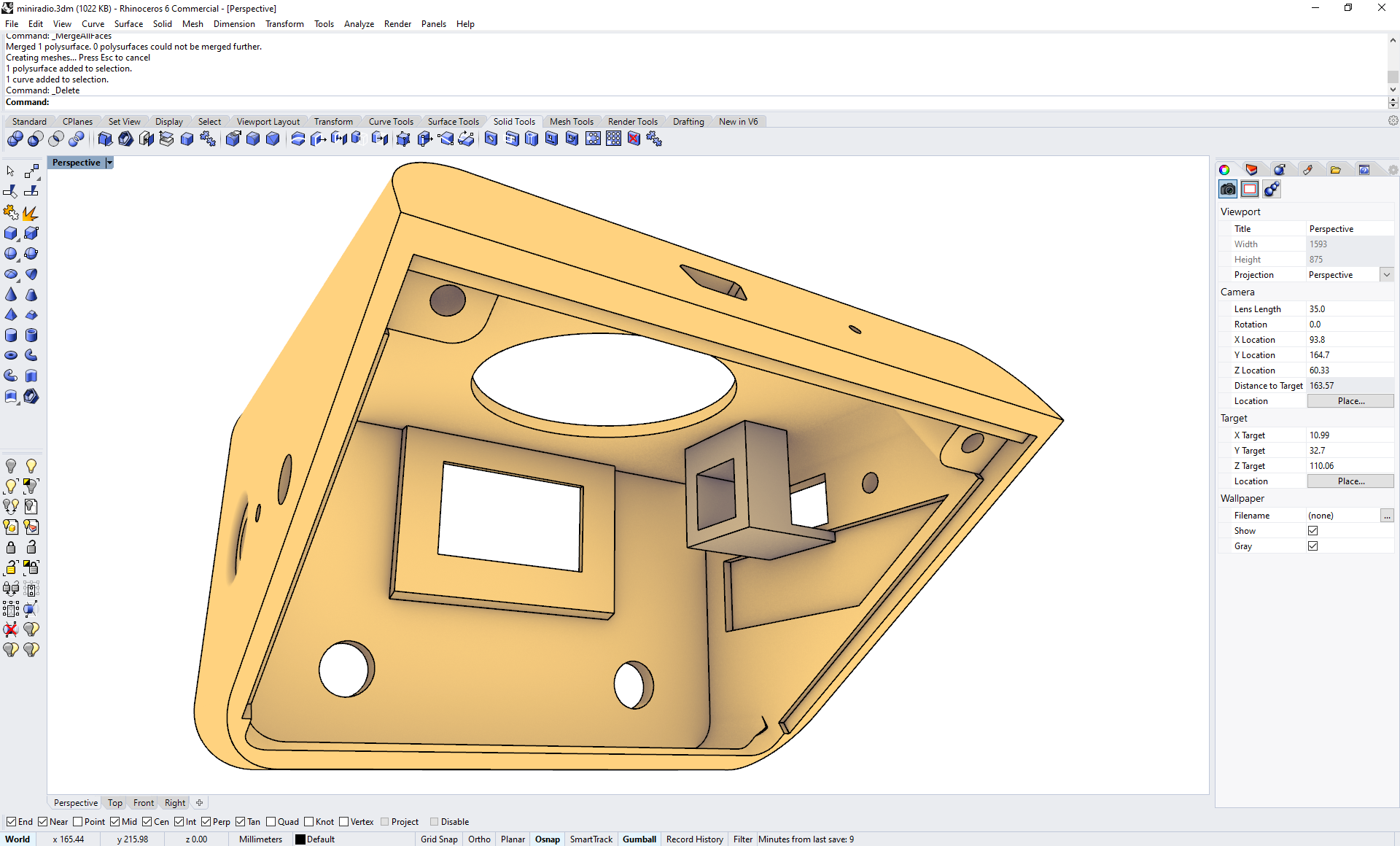Select the Box tool in the sidebar
This screenshot has width=1400, height=846.
click(11, 233)
